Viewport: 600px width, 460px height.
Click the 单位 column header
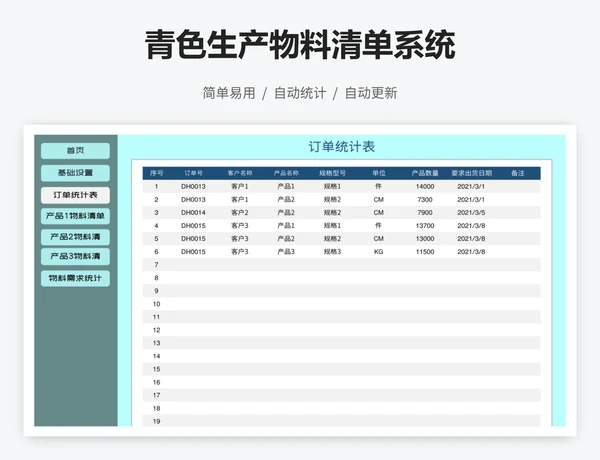coord(379,173)
